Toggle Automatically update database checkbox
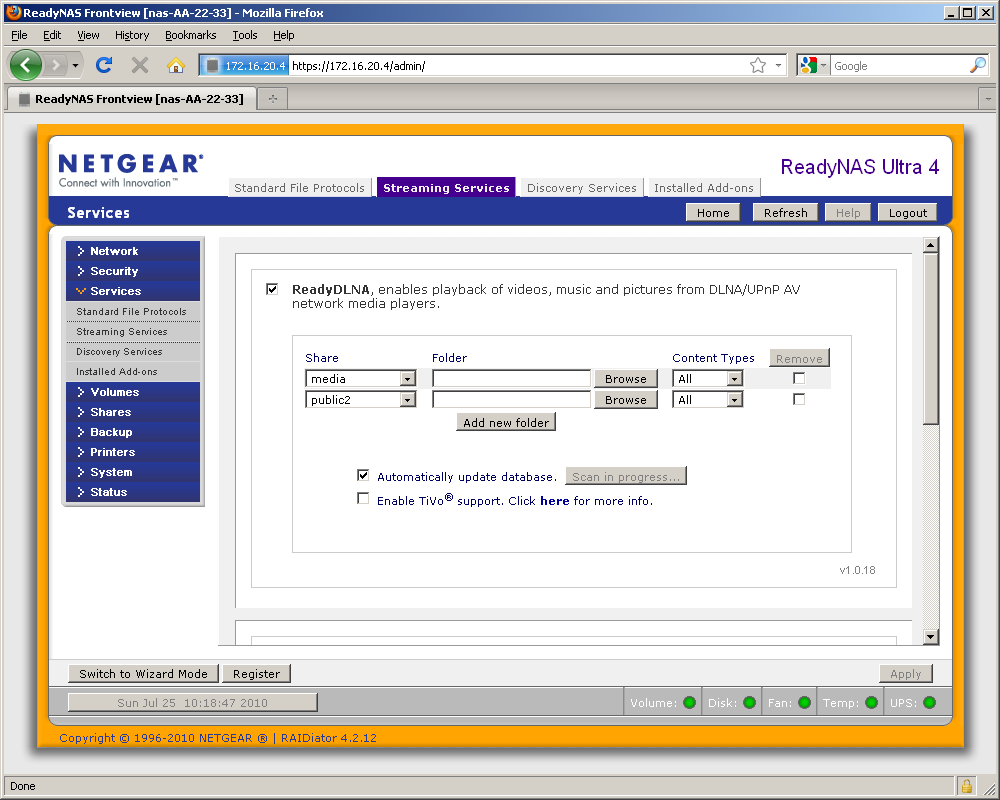This screenshot has width=1000, height=800. tap(363, 475)
